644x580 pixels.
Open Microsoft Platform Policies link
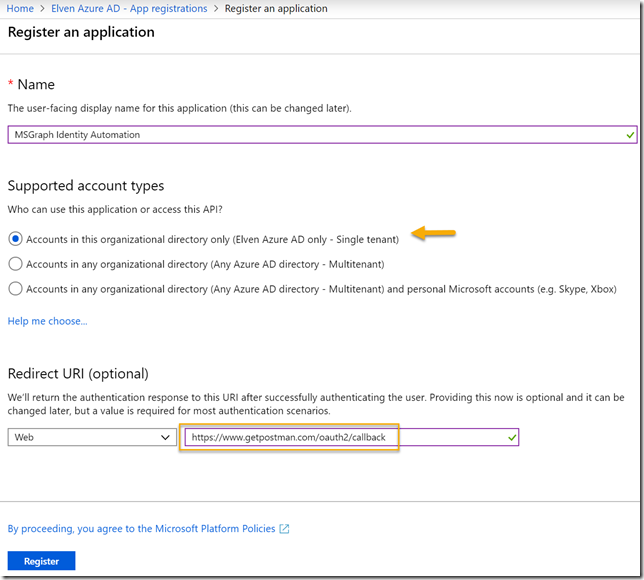click(x=141, y=528)
